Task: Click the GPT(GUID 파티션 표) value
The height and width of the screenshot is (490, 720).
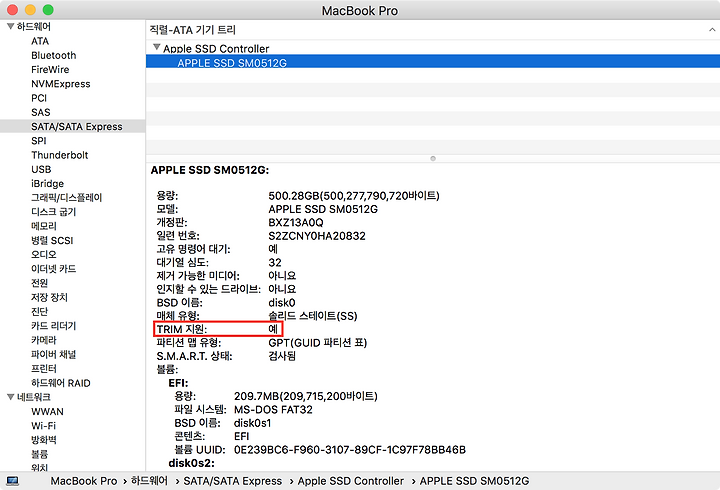Action: tap(317, 343)
